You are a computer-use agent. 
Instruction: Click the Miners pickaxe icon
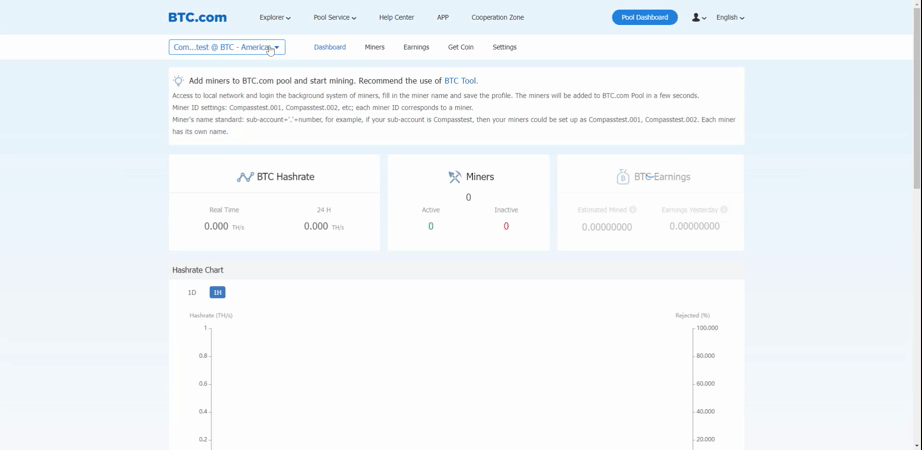(x=455, y=177)
